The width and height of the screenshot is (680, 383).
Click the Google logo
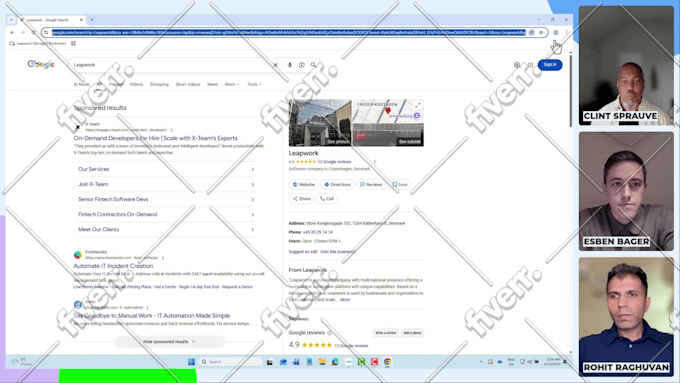pyautogui.click(x=41, y=64)
